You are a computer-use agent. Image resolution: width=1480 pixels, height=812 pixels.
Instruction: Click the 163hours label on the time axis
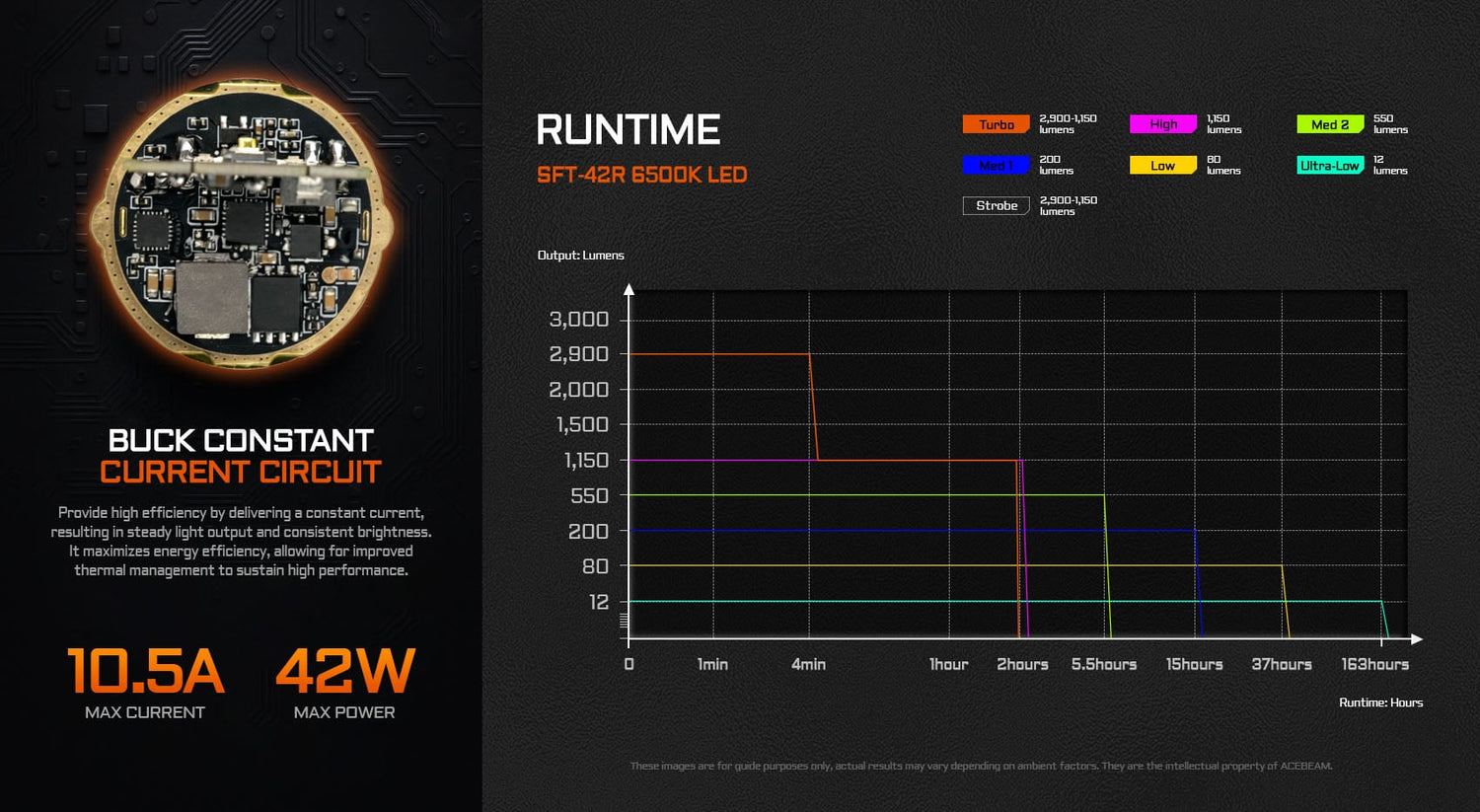click(x=1374, y=665)
